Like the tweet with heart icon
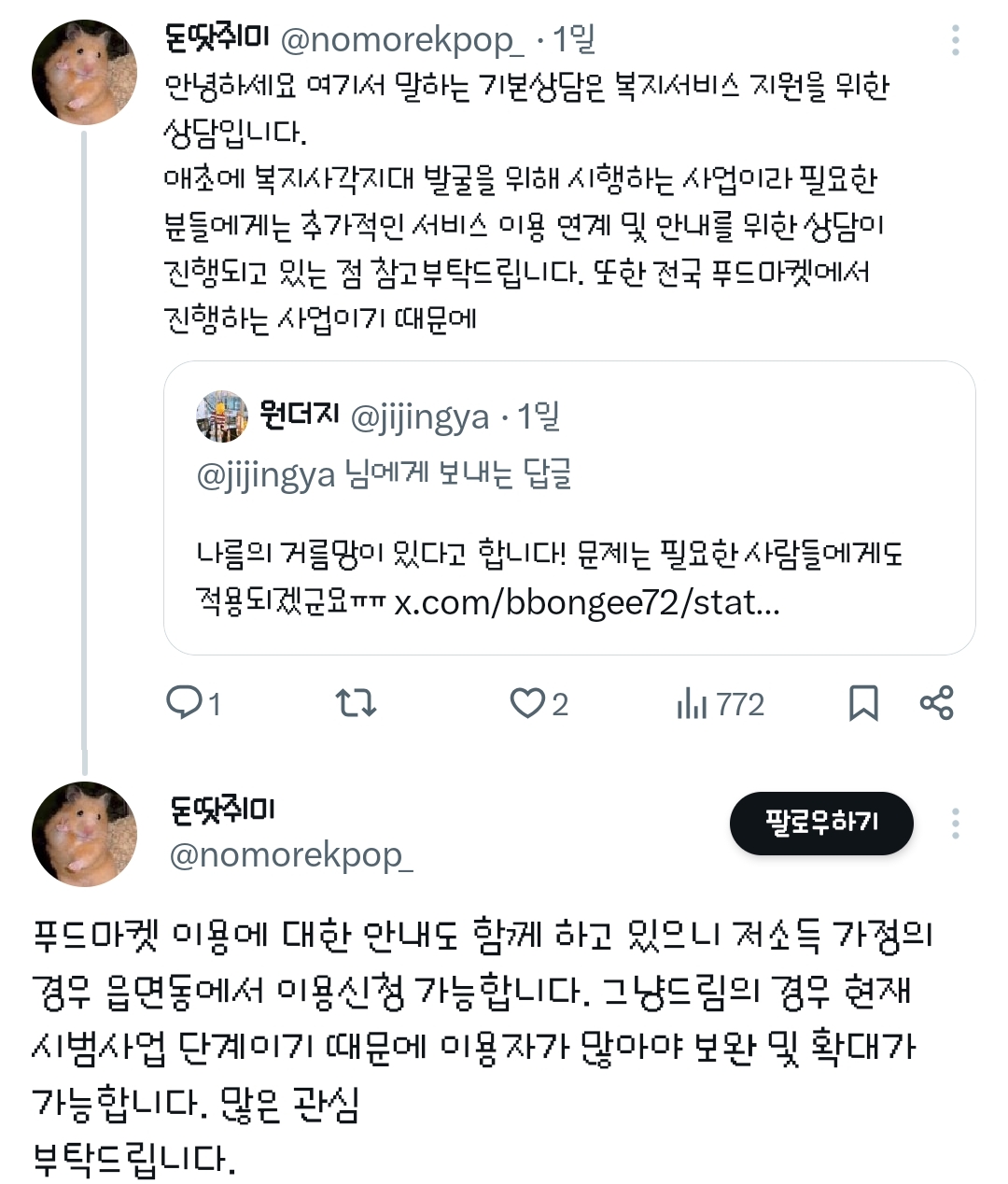This screenshot has width=1008, height=1184. (x=526, y=702)
